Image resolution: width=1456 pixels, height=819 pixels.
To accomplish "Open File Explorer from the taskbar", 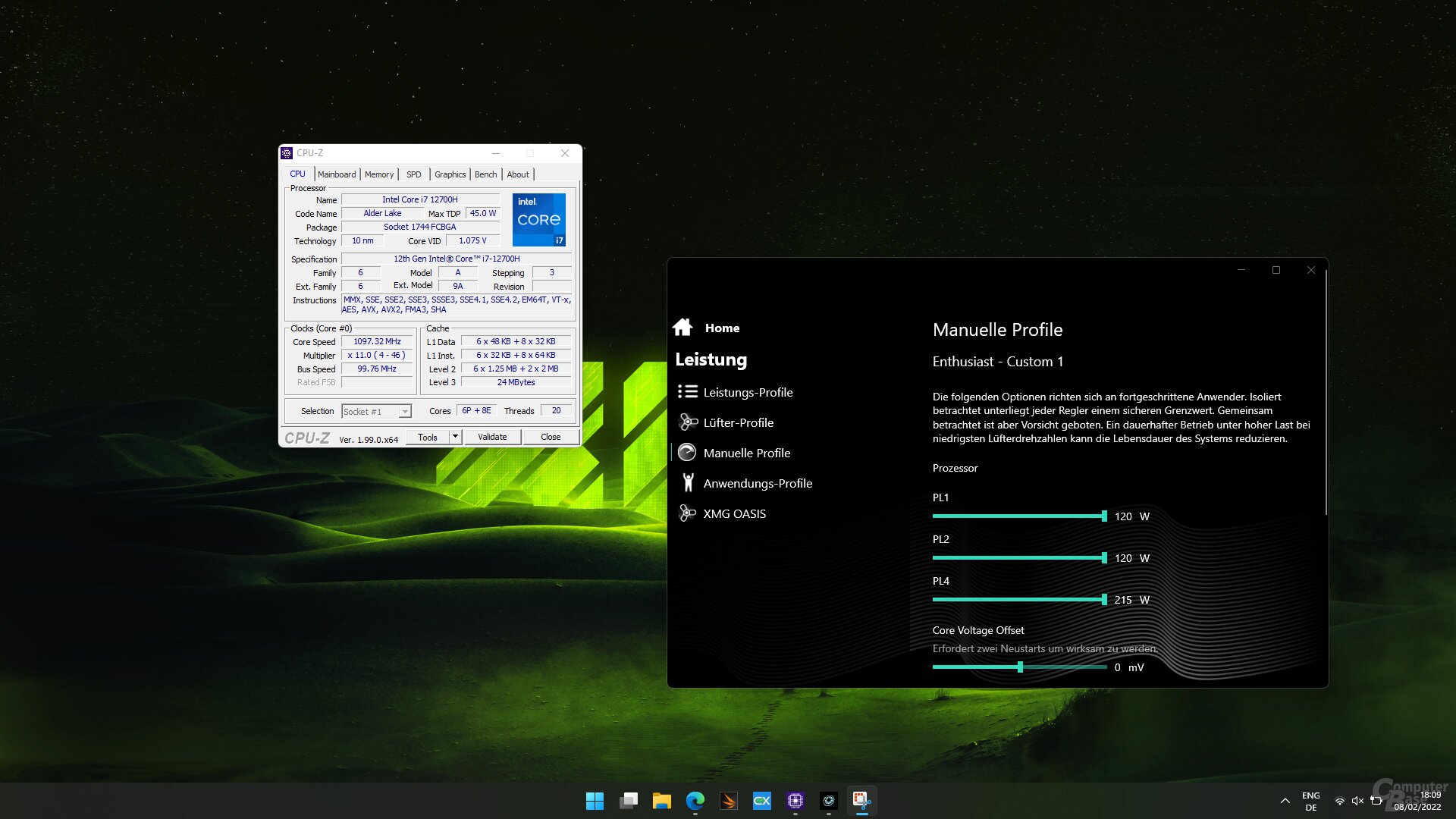I will [661, 801].
